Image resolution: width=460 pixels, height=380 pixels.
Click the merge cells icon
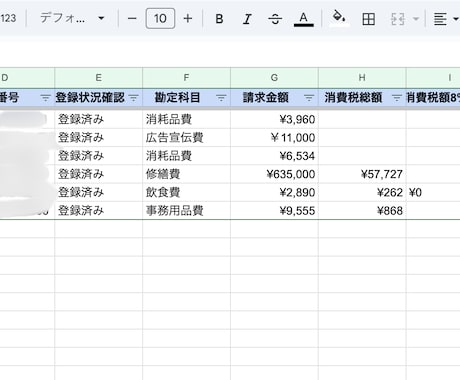pyautogui.click(x=398, y=19)
